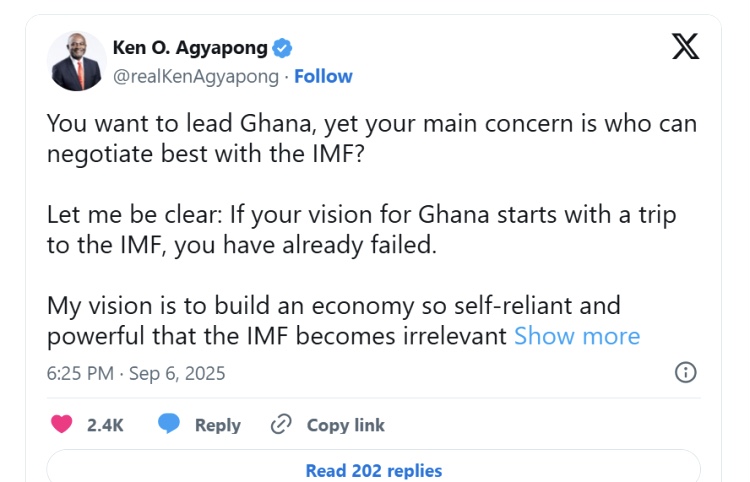750x482 pixels.
Task: Follow the account via Follow link
Action: pyautogui.click(x=323, y=76)
